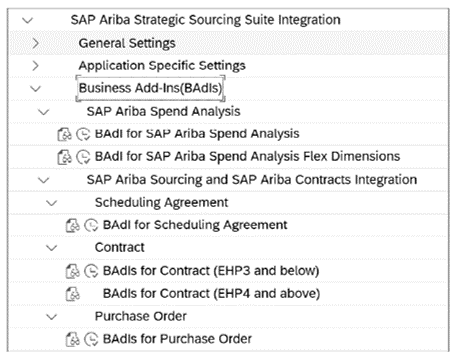458x360 pixels.
Task: Select SAP Ariba Strategic Sourcing Suite Integration
Action: tap(205, 20)
